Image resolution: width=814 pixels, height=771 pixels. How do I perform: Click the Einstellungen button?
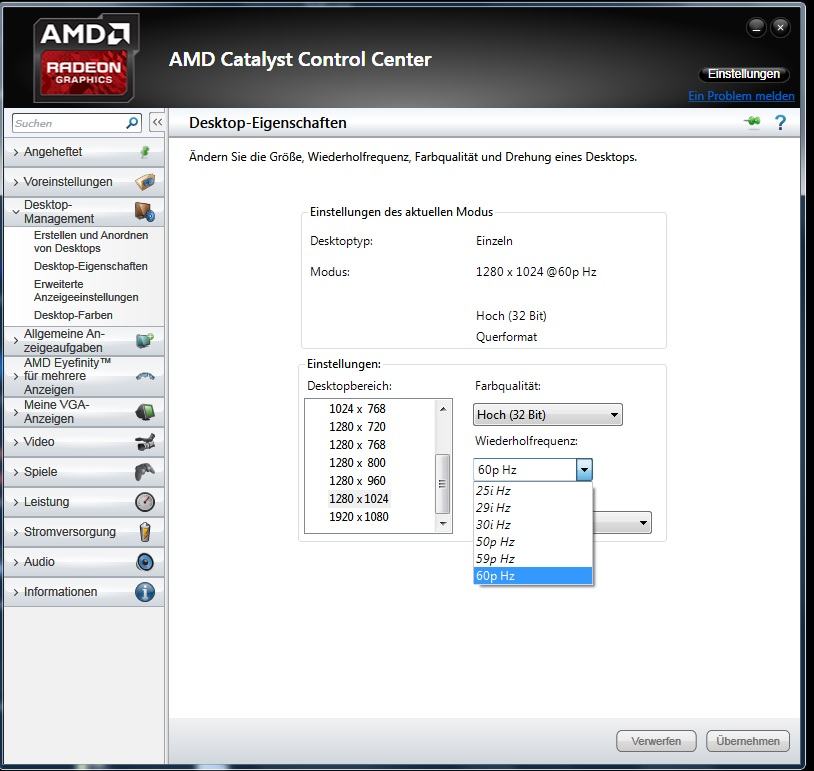(744, 74)
